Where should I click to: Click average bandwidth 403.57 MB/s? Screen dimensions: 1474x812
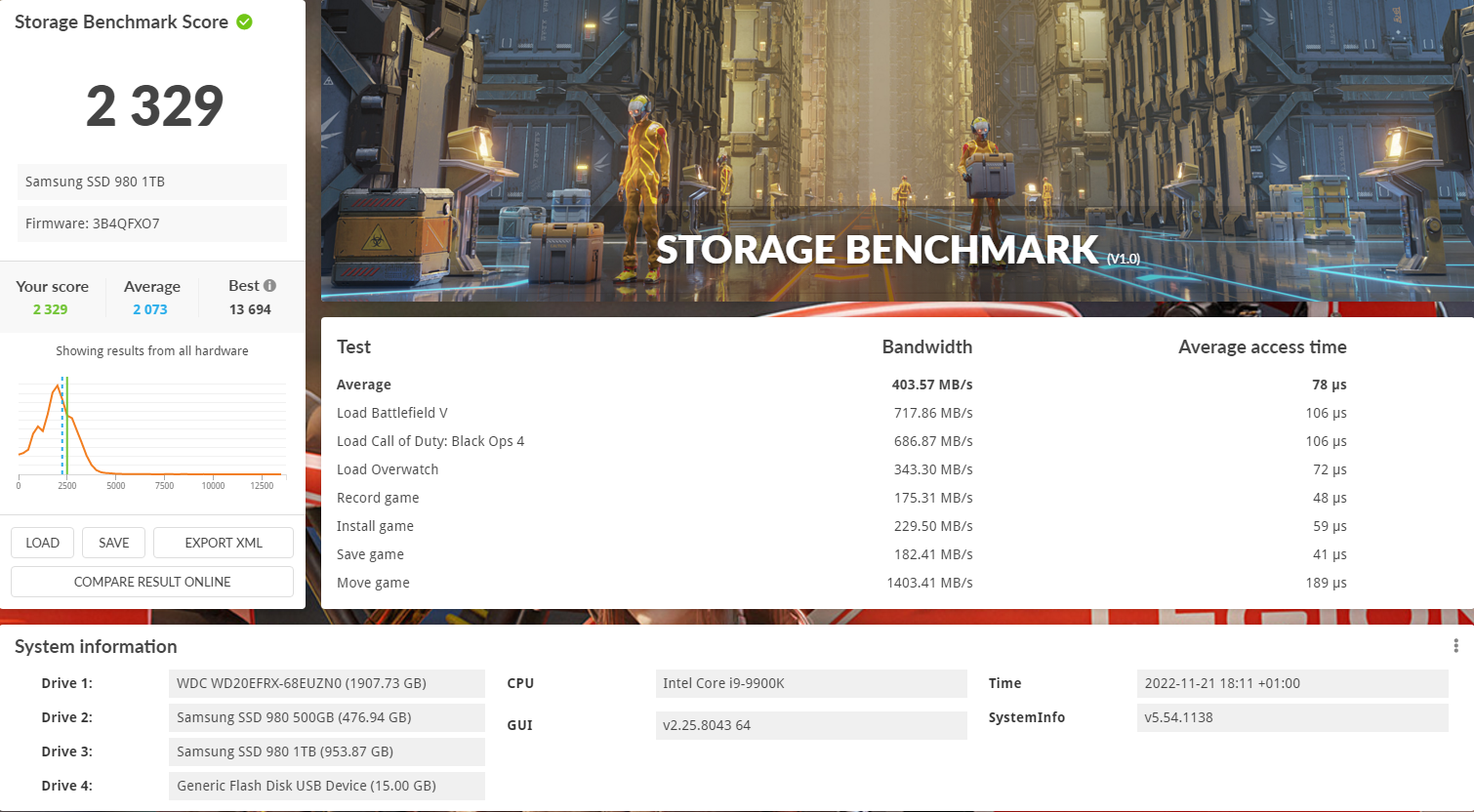click(x=932, y=385)
